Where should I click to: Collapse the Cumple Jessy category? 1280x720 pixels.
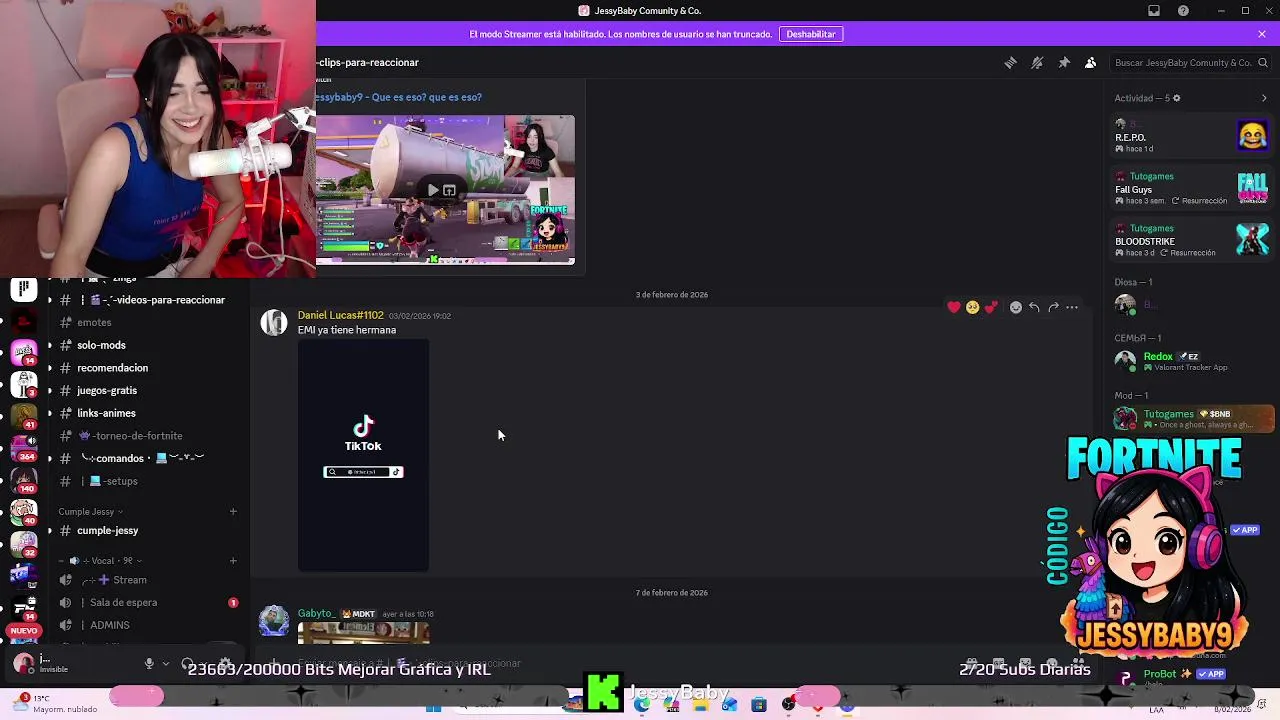click(x=90, y=512)
